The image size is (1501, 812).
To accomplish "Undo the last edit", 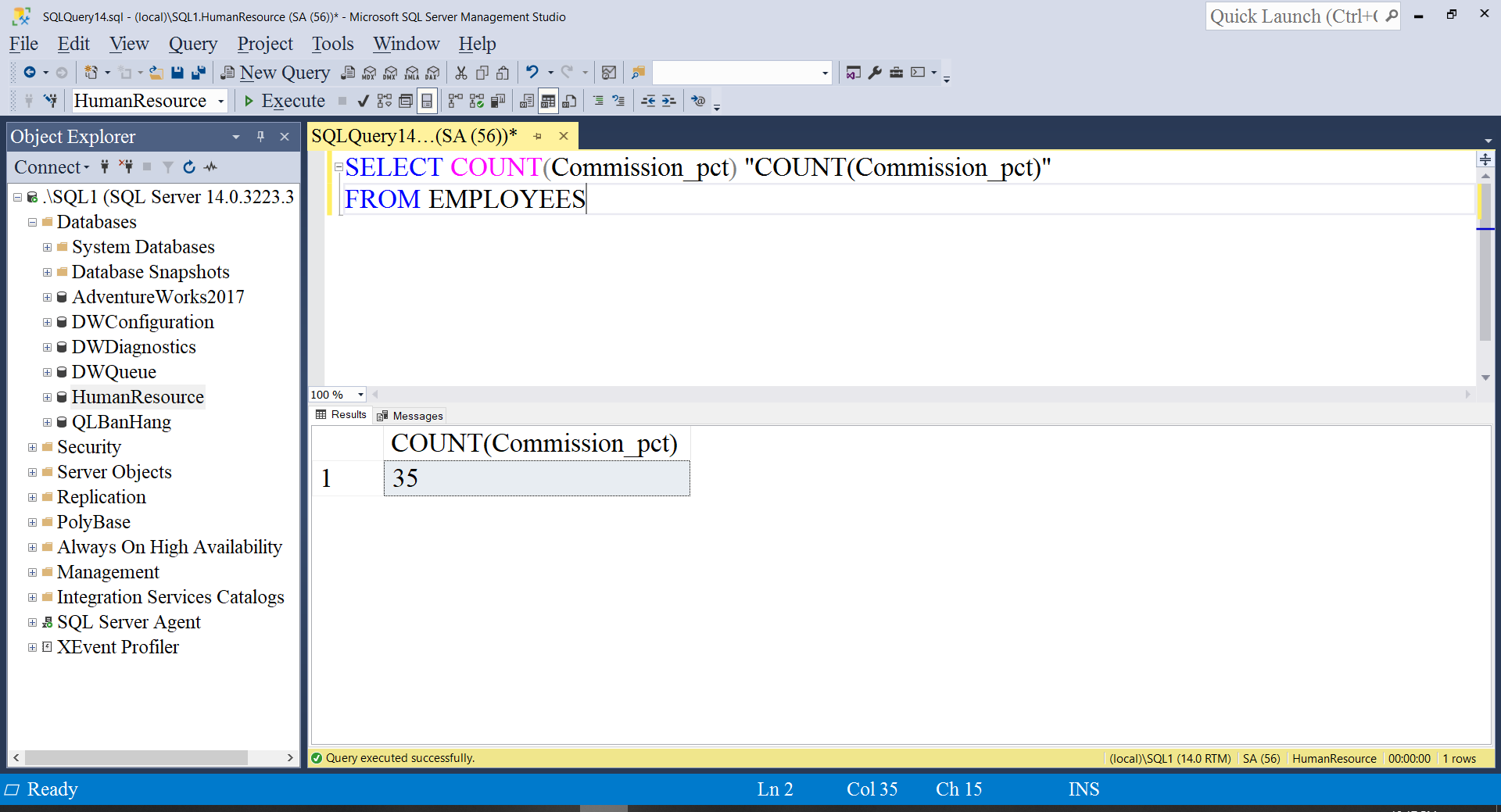I will 532,73.
